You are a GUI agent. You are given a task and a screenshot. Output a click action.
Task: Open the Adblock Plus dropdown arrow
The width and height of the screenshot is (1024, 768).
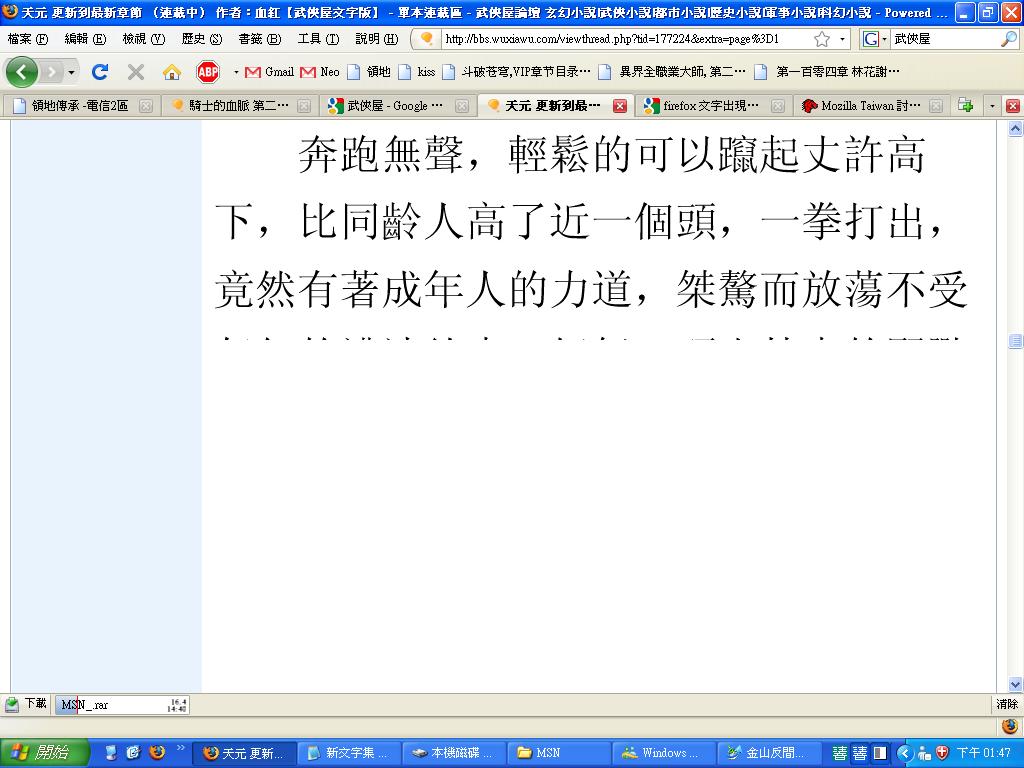pos(236,72)
